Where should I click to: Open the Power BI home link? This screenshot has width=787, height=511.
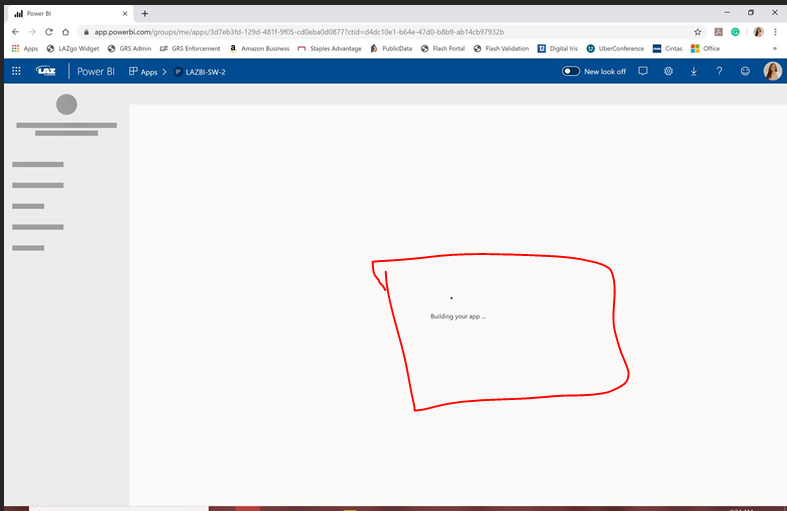click(x=96, y=72)
